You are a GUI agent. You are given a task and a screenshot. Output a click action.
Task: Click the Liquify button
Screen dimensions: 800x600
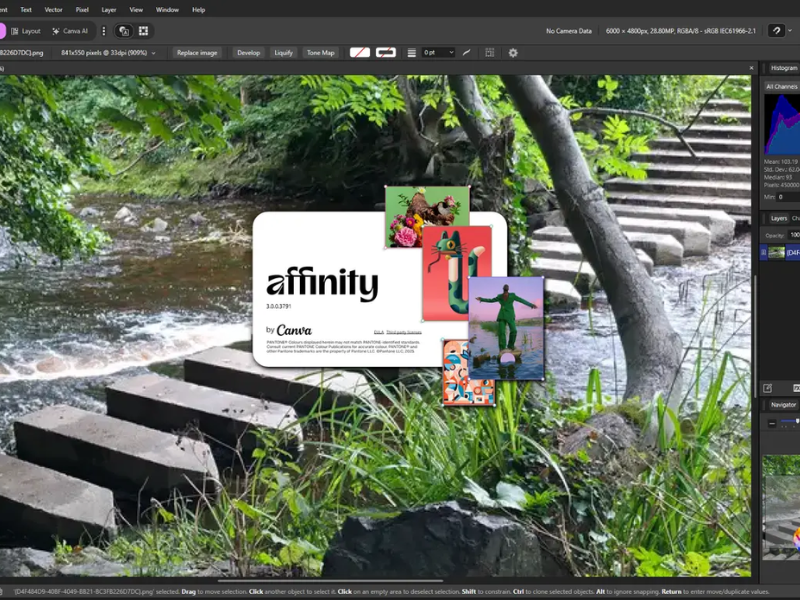(x=283, y=52)
